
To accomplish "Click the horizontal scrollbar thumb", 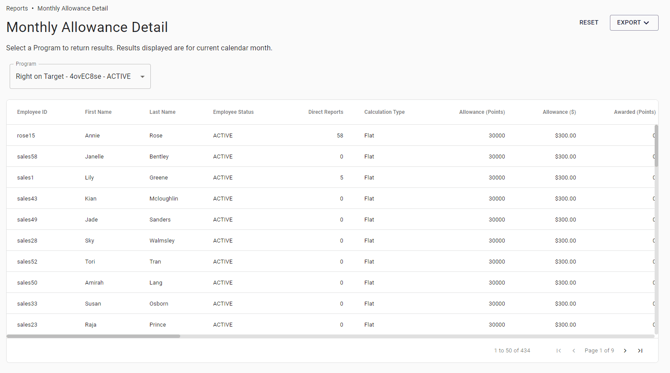I will pyautogui.click(x=93, y=336).
